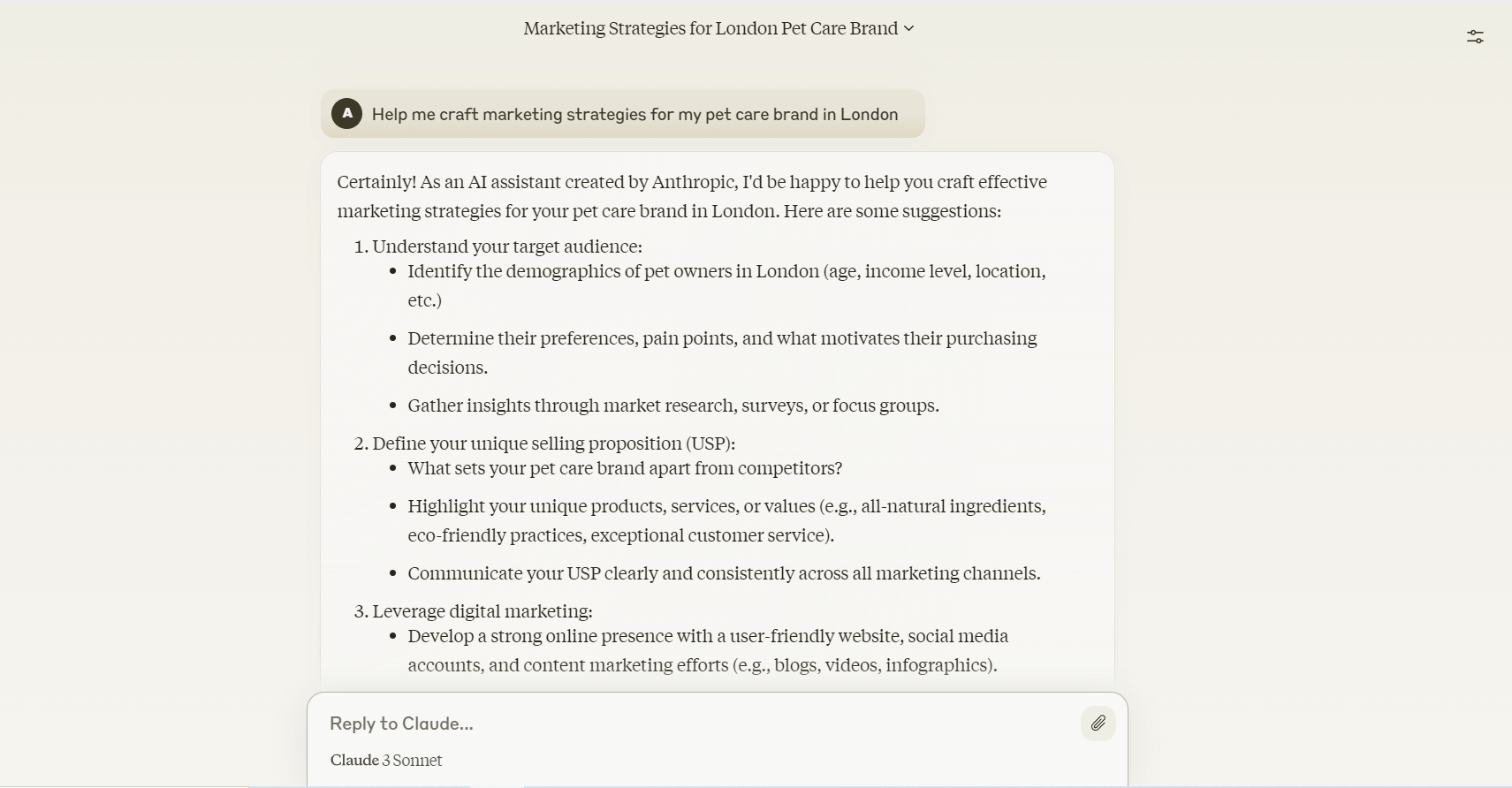Click the 'Develop a strong online presence' bullet
Image resolution: width=1512 pixels, height=788 pixels.
point(708,636)
